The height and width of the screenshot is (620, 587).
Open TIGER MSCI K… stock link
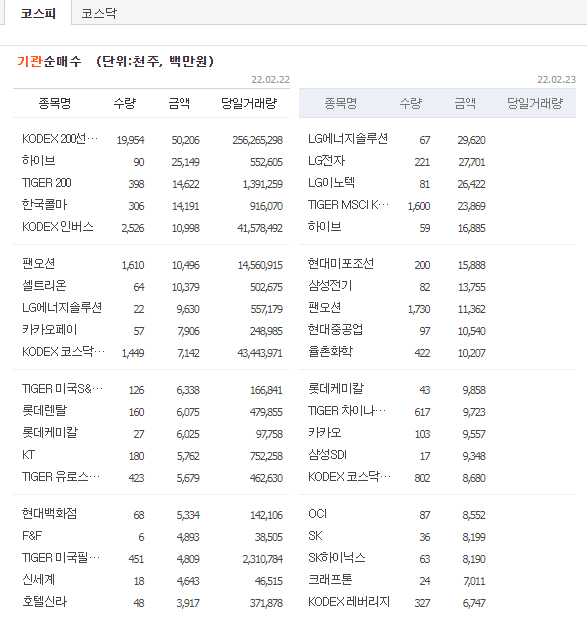tap(348, 205)
